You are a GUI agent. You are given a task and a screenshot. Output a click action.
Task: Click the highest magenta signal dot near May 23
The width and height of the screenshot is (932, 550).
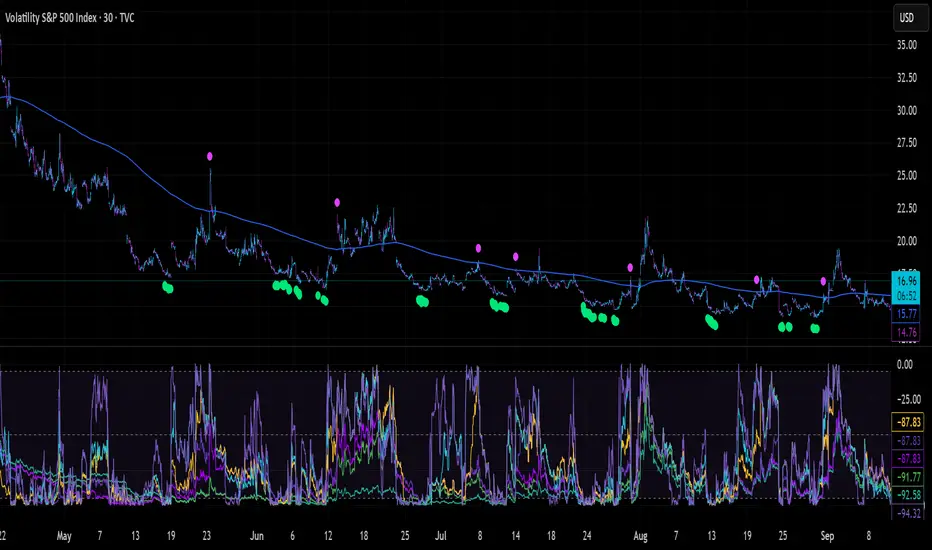coord(210,156)
